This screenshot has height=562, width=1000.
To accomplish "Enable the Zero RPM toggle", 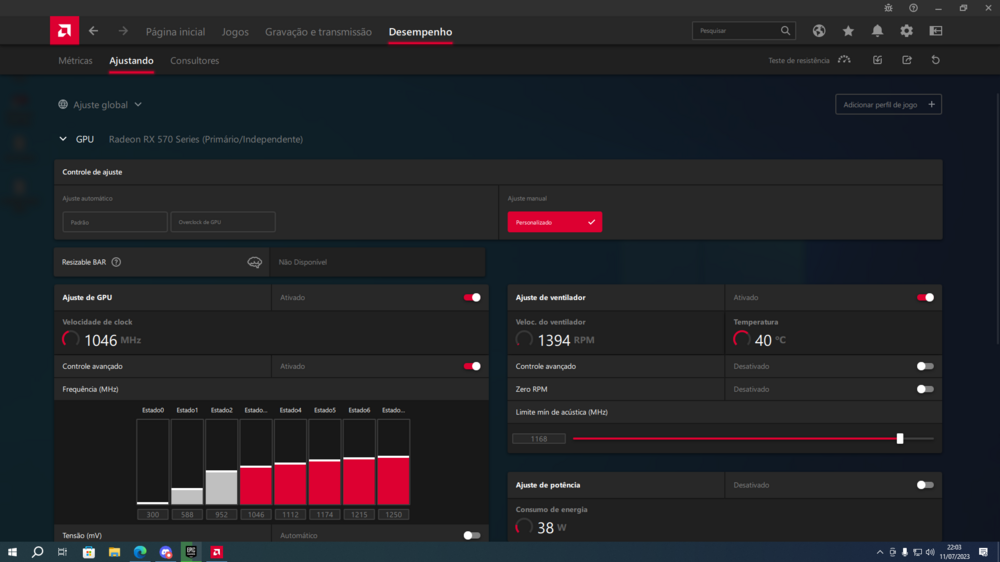I will 925,389.
